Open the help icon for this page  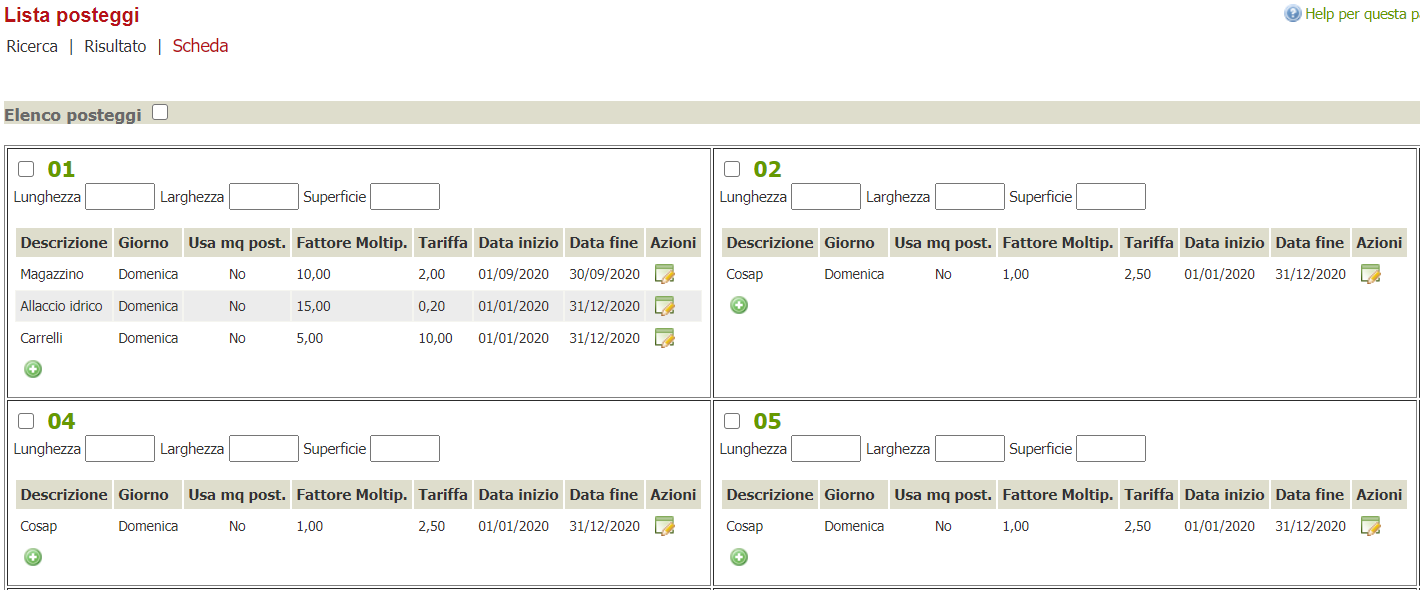(x=1293, y=14)
